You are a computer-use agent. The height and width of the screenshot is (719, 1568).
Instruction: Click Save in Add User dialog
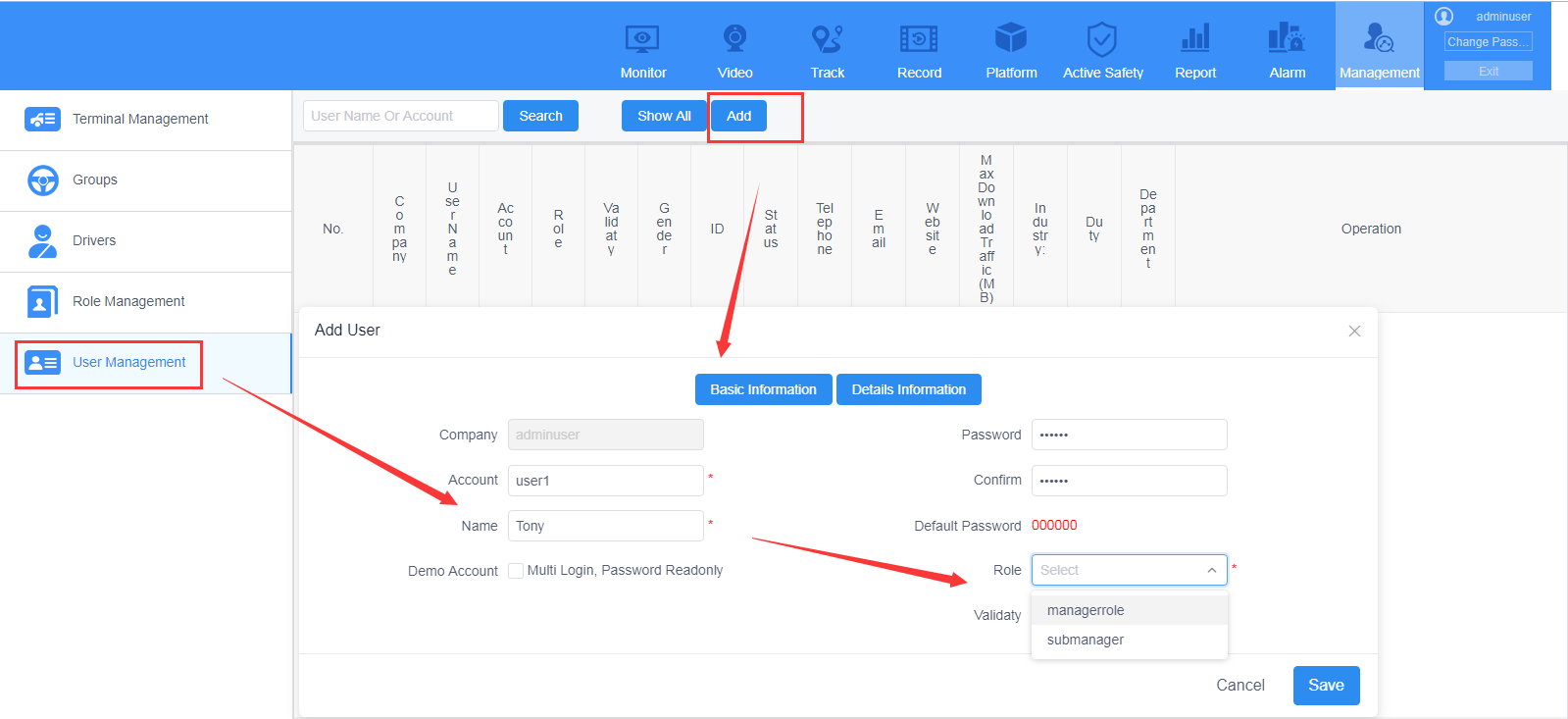tap(1326, 686)
